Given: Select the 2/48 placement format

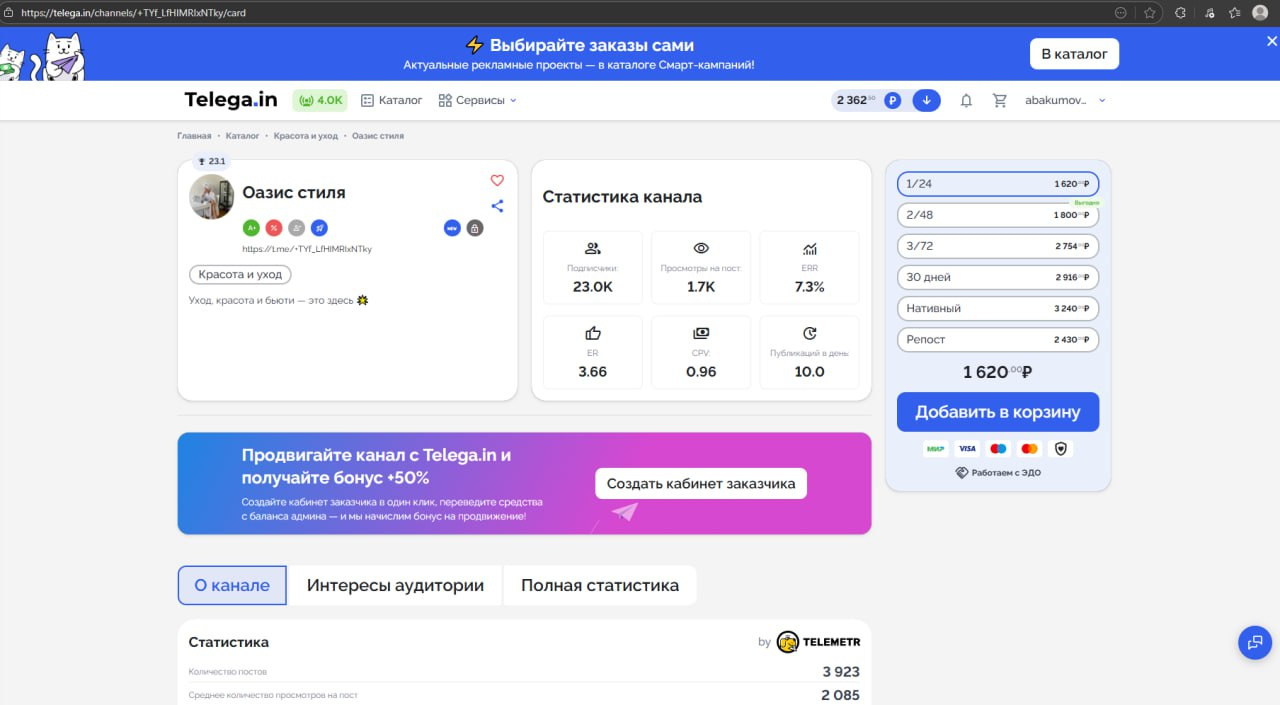Looking at the screenshot, I should tap(998, 215).
